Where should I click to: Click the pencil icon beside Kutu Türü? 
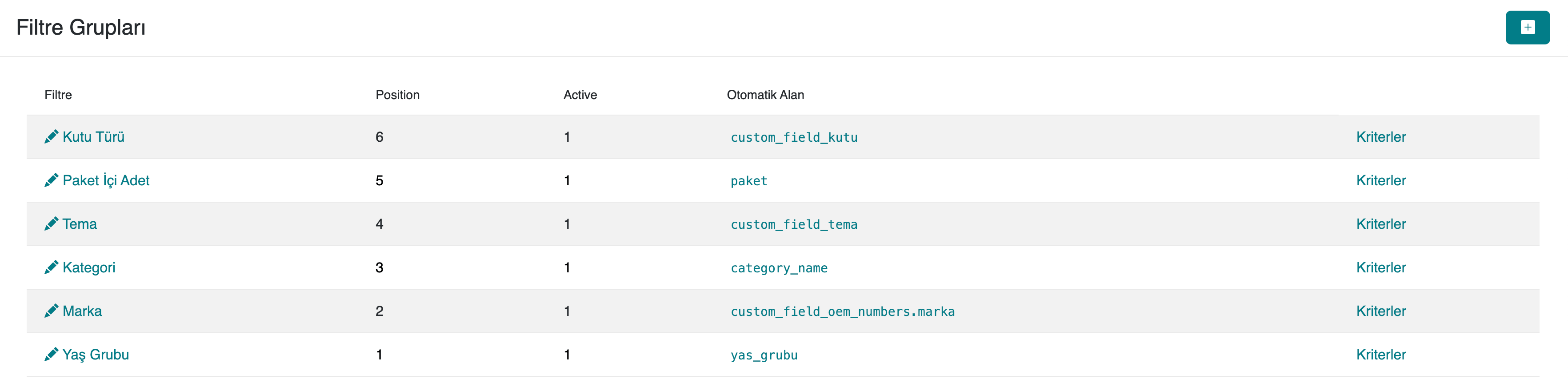(51, 137)
